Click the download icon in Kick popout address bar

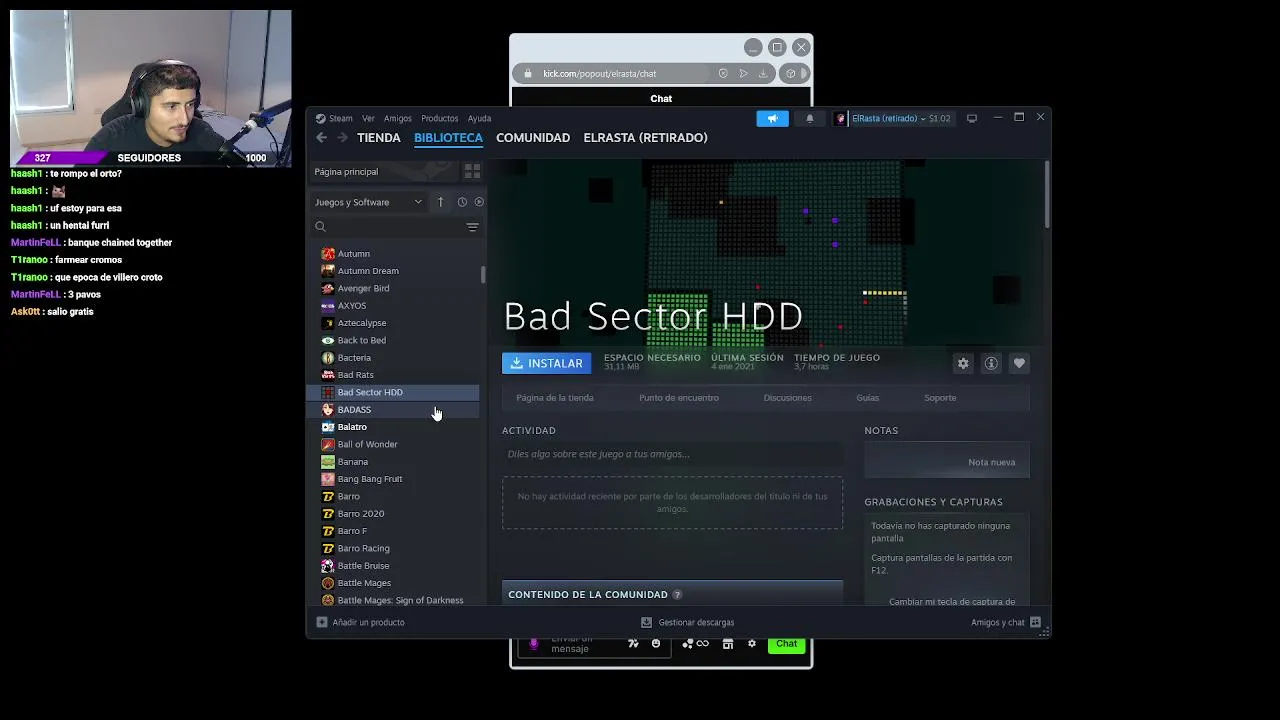(x=762, y=73)
